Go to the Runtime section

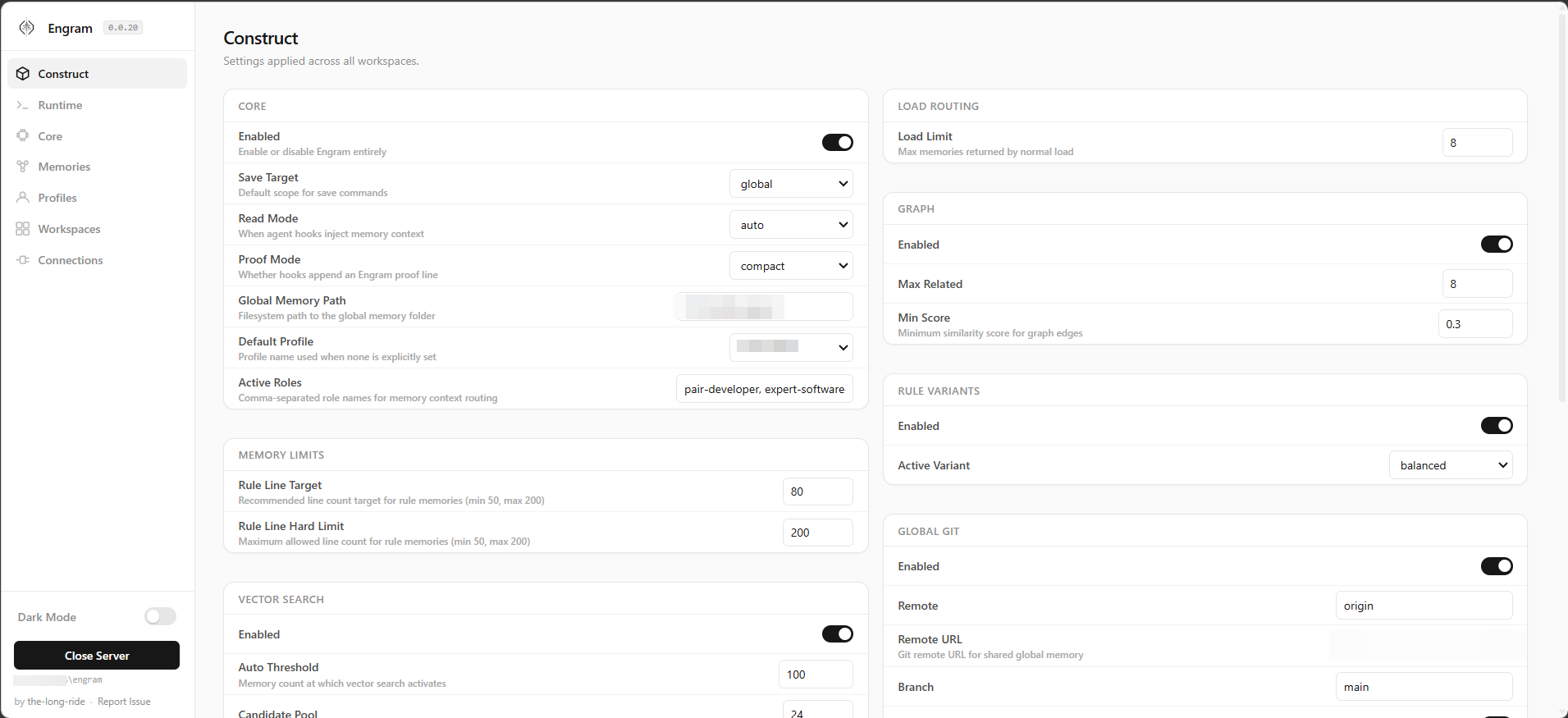(x=97, y=105)
